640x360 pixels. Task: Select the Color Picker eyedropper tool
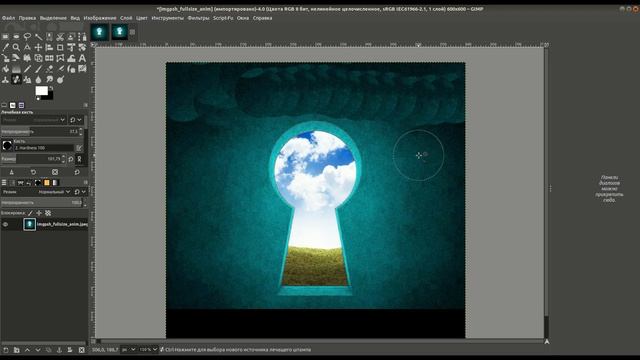pos(5,47)
